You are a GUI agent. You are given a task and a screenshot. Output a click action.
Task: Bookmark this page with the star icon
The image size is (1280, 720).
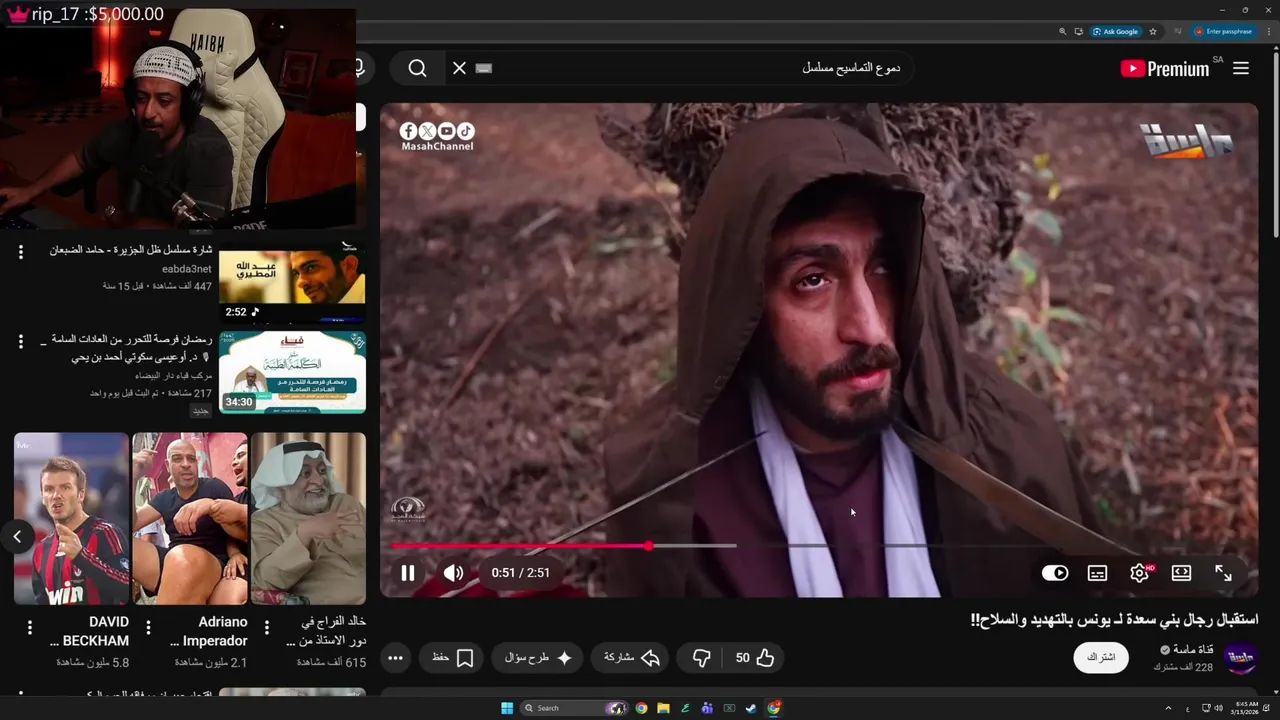(x=1153, y=31)
